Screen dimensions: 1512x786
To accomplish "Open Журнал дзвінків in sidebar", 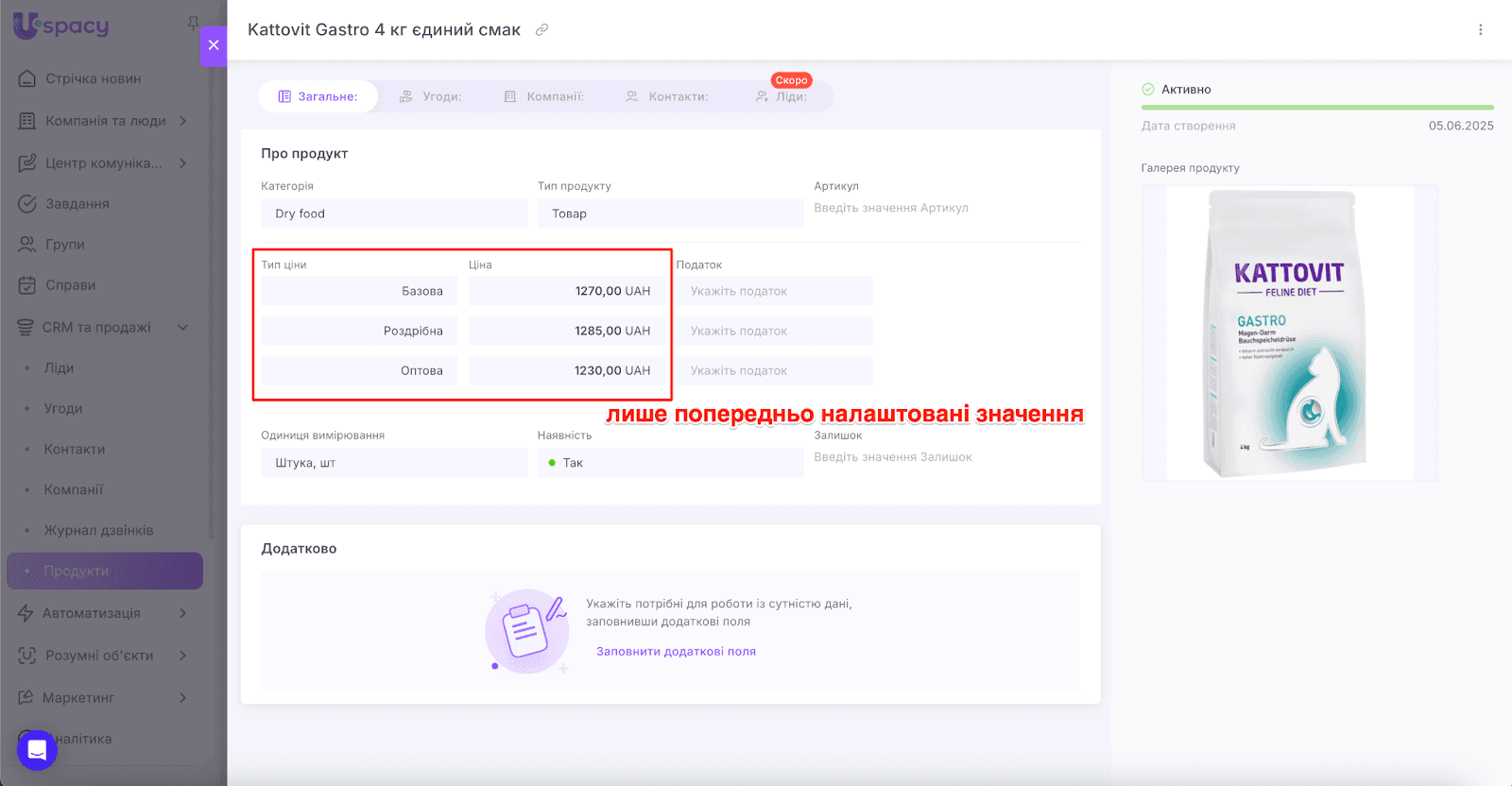I will coord(98,530).
